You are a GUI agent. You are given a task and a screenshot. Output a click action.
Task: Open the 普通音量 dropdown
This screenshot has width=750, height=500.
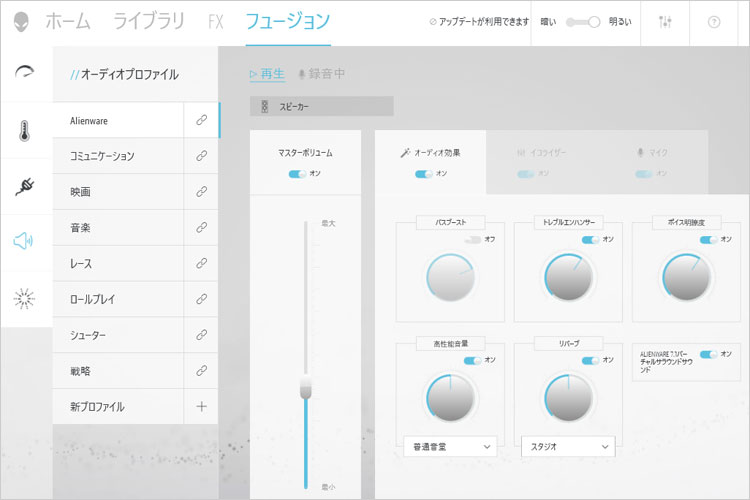[450, 446]
